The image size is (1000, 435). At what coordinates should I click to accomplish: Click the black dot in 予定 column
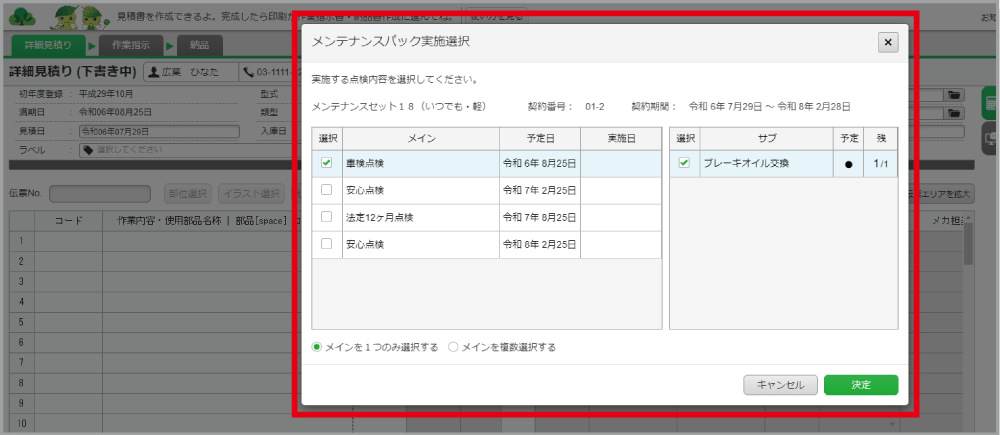pos(848,165)
